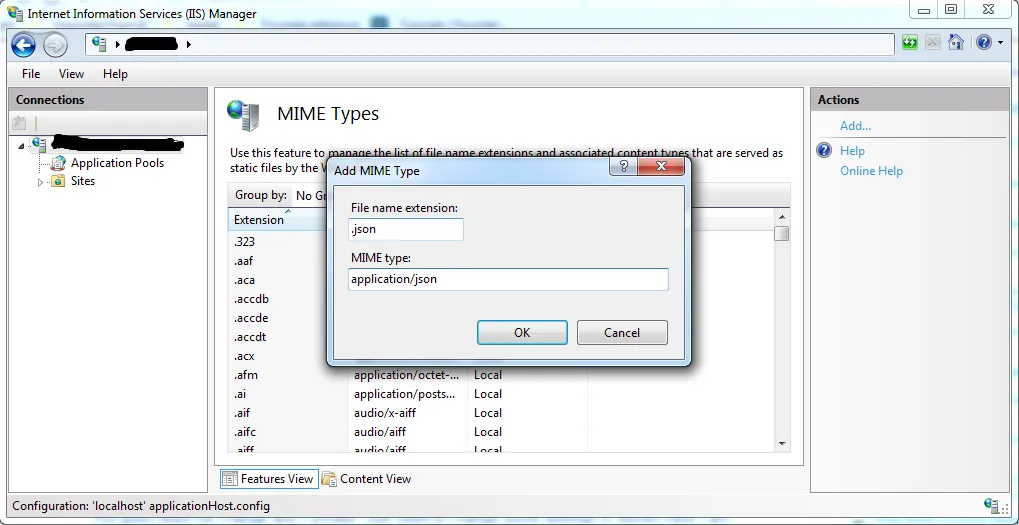Expand the Sites node arrow
The height and width of the screenshot is (525, 1019).
pyautogui.click(x=40, y=182)
